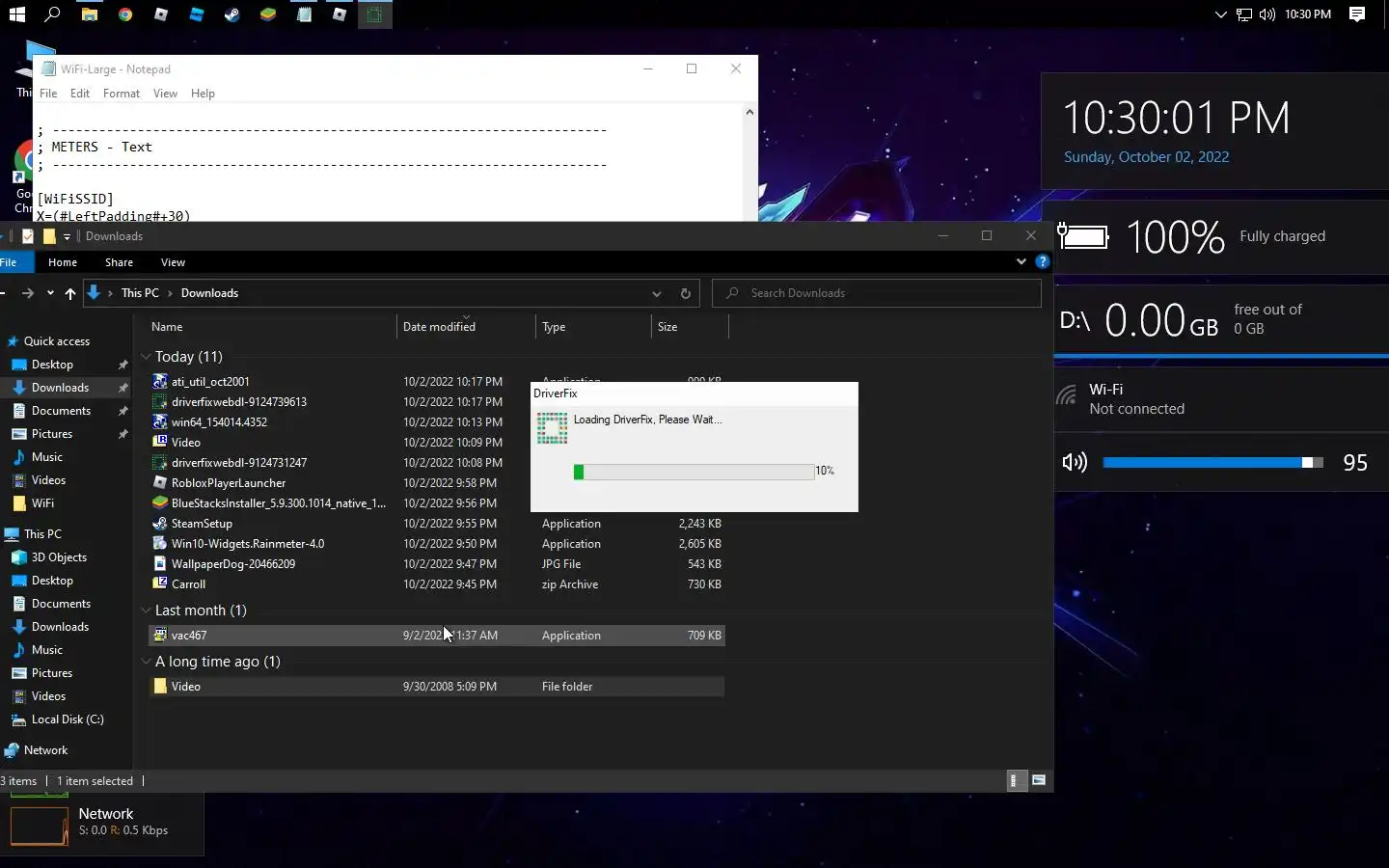This screenshot has height=868, width=1389.
Task: Open BlueStacks from the taskbar
Action: coord(268,14)
